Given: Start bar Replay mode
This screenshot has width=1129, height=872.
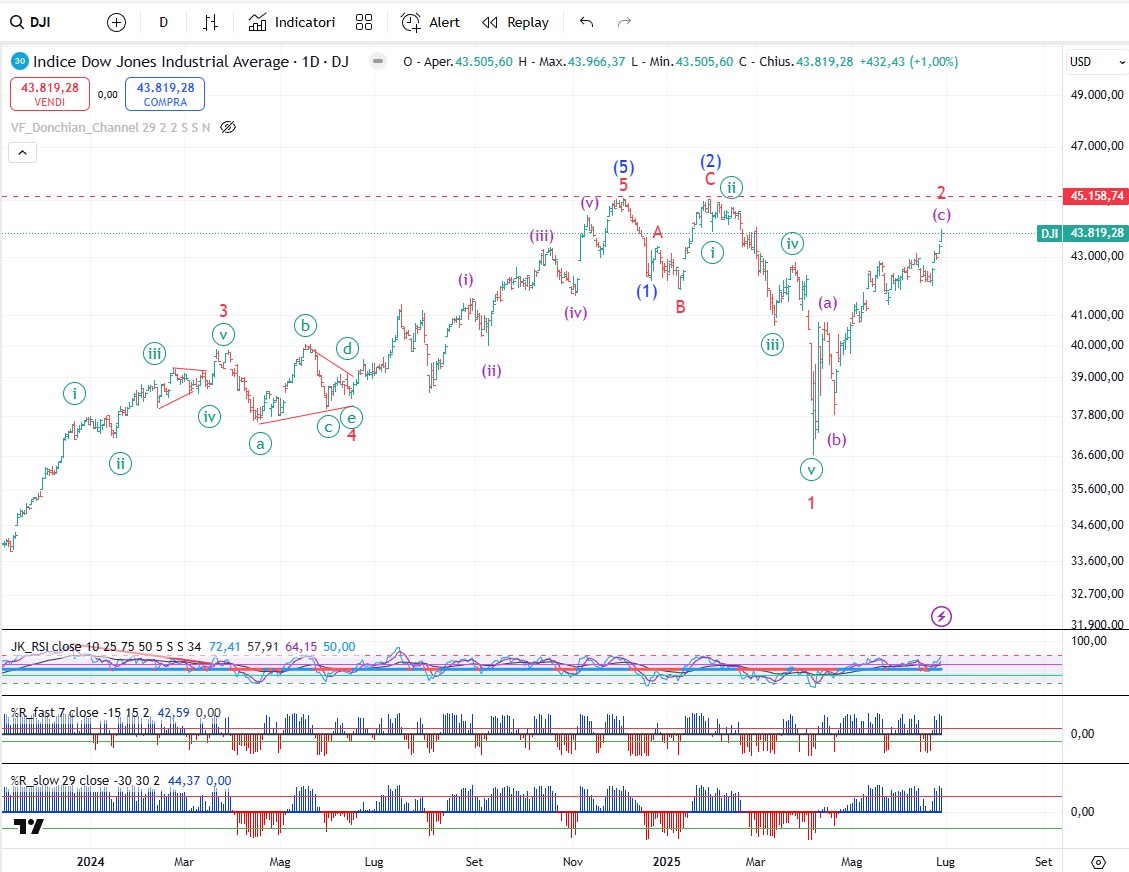Looking at the screenshot, I should (x=516, y=22).
